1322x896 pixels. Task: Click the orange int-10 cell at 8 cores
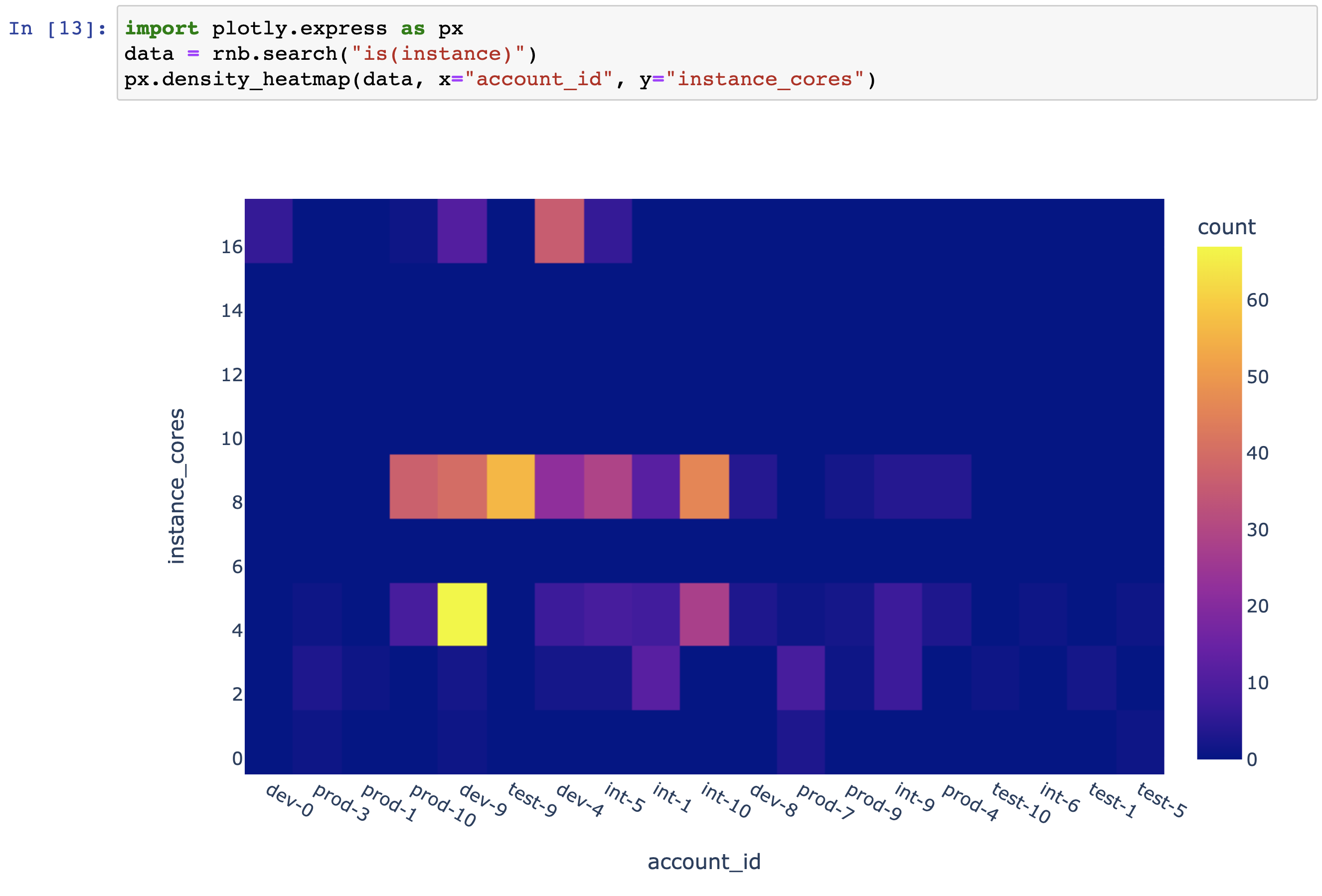[x=704, y=486]
